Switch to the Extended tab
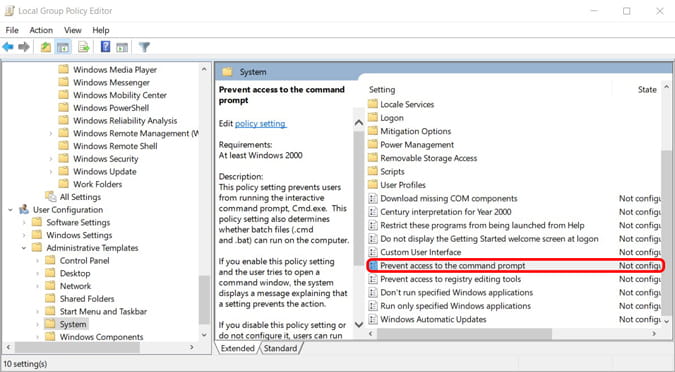 (237, 348)
